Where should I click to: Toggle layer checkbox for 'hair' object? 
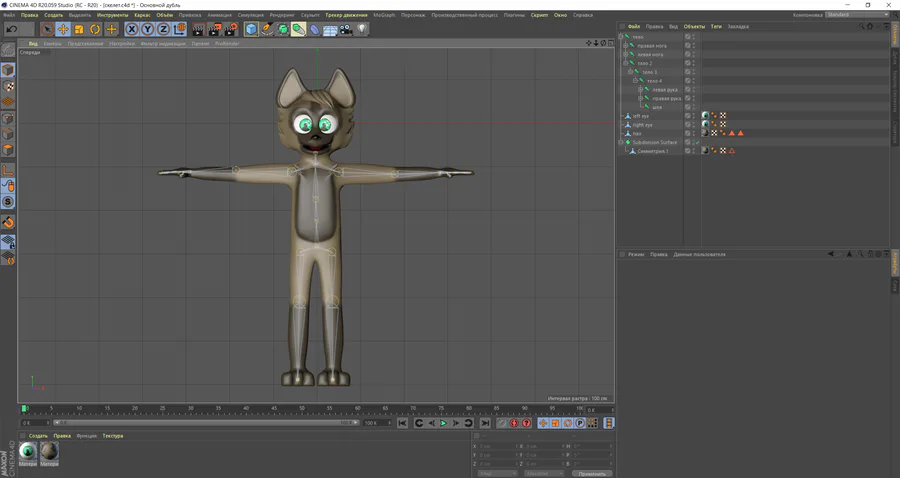[688, 133]
